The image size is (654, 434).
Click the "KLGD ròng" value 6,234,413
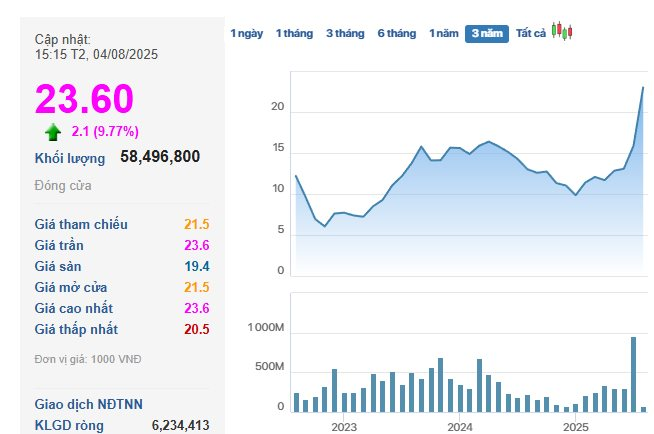[180, 425]
